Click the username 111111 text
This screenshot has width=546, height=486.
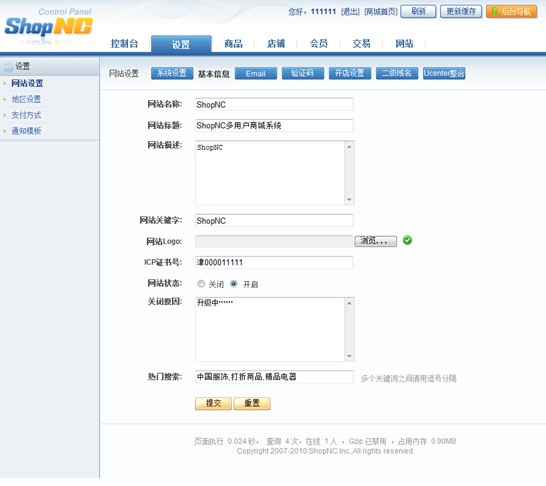coord(323,12)
